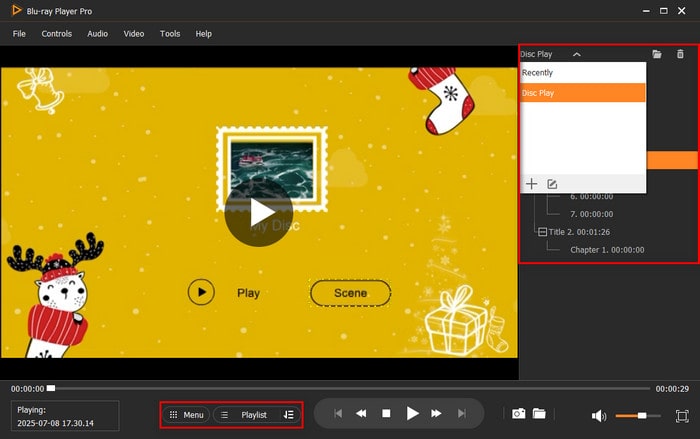Click the edit playlist pencil icon

(x=552, y=184)
